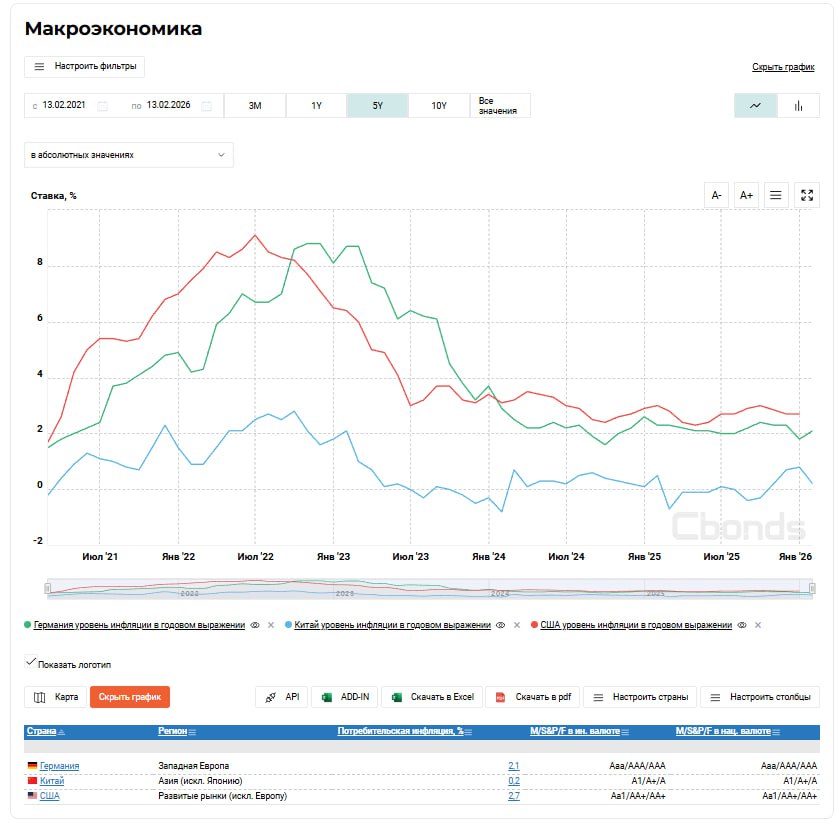This screenshot has width=835, height=825.
Task: Increase chart font size with A+
Action: [x=746, y=196]
